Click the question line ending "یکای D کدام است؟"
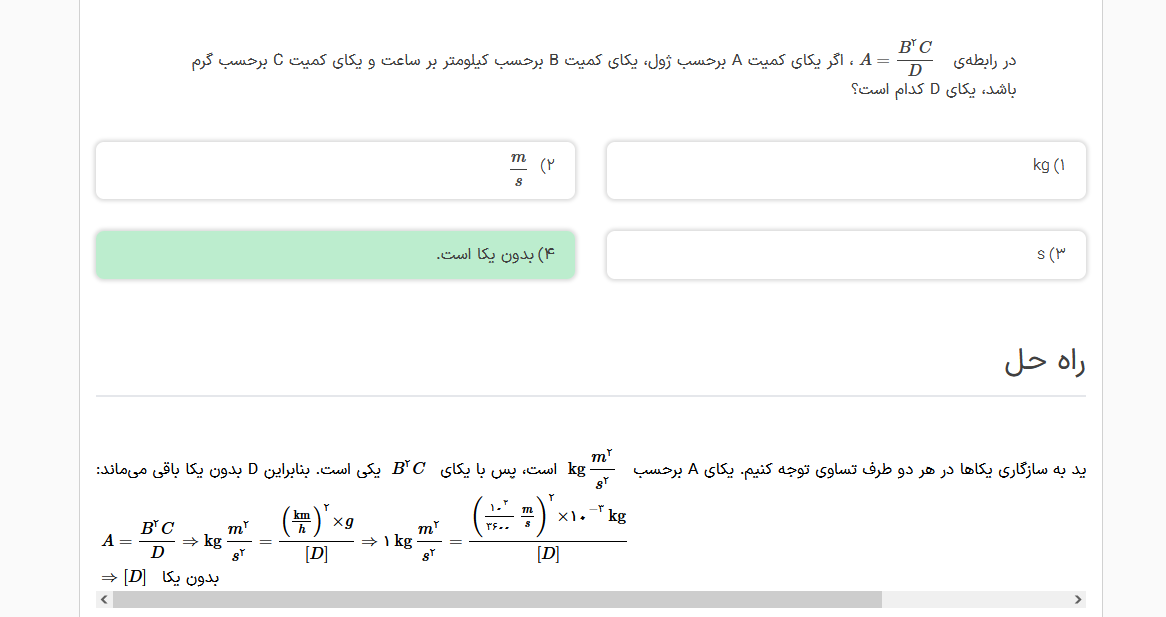Viewport: 1166px width, 617px height. coord(933,89)
